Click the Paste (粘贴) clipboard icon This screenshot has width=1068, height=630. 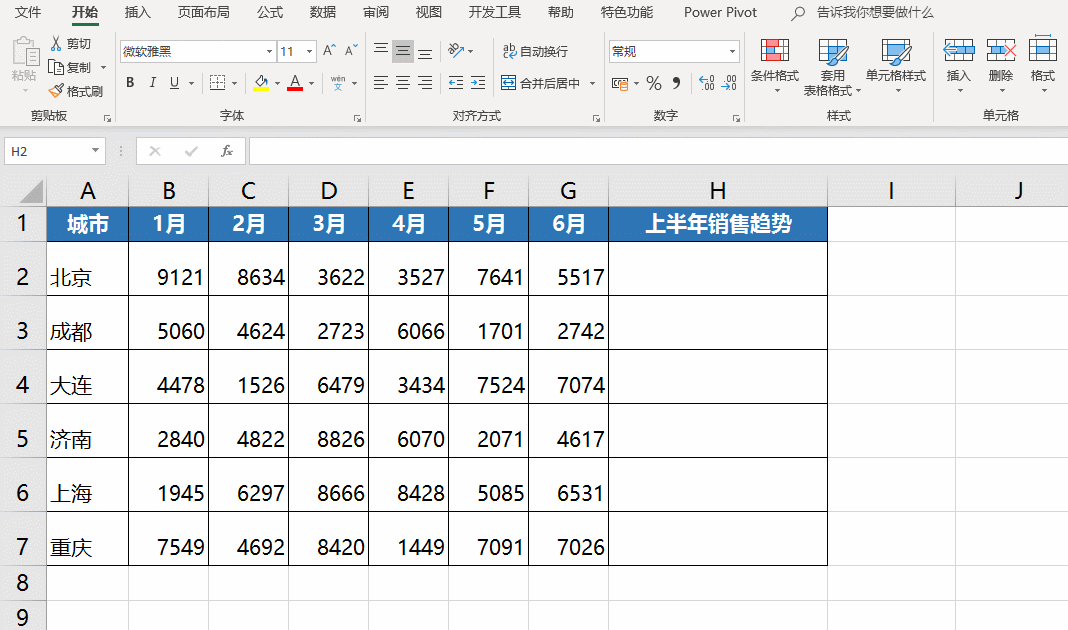(x=25, y=52)
